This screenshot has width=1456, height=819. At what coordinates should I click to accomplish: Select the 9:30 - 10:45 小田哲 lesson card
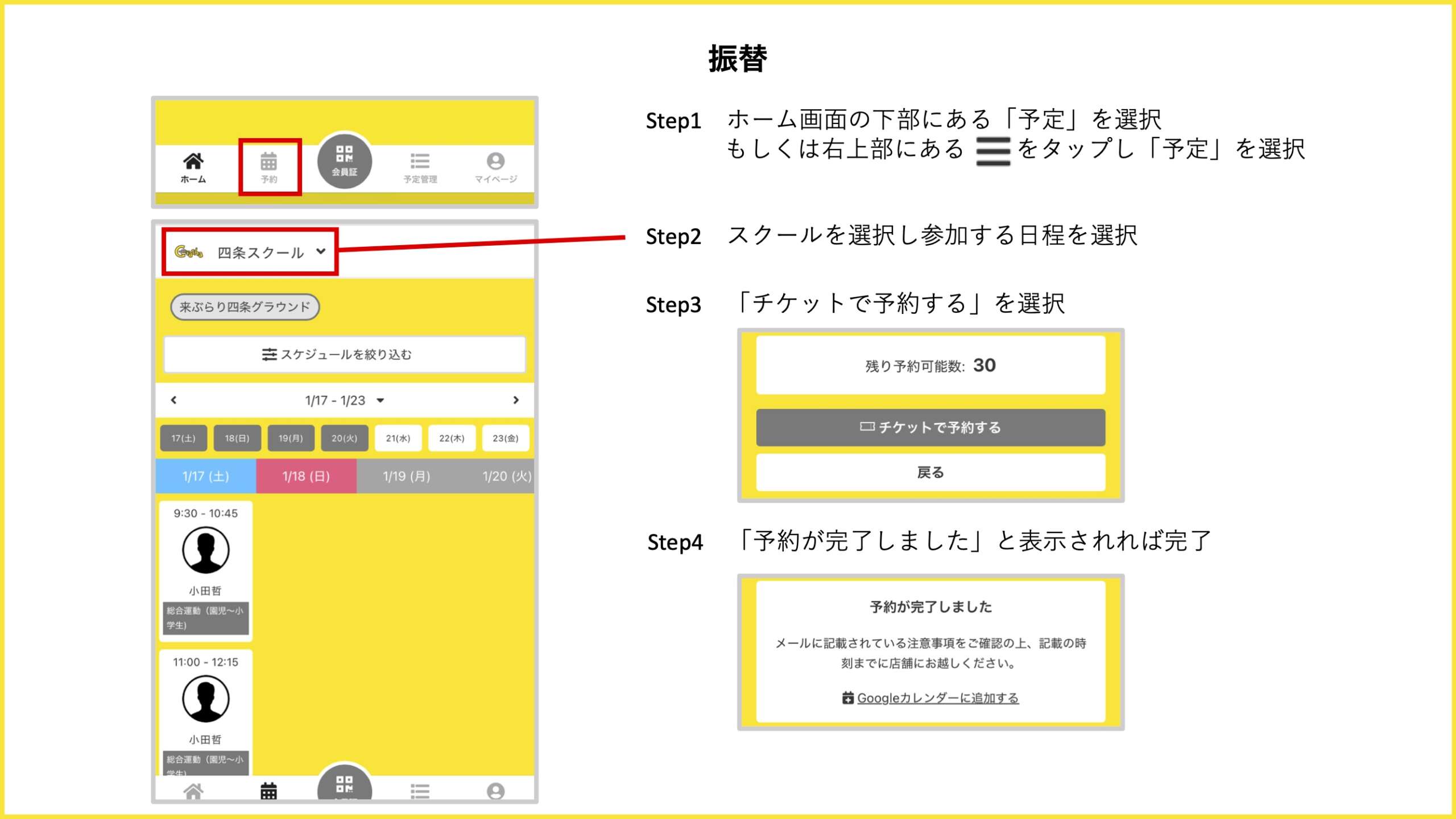[205, 569]
